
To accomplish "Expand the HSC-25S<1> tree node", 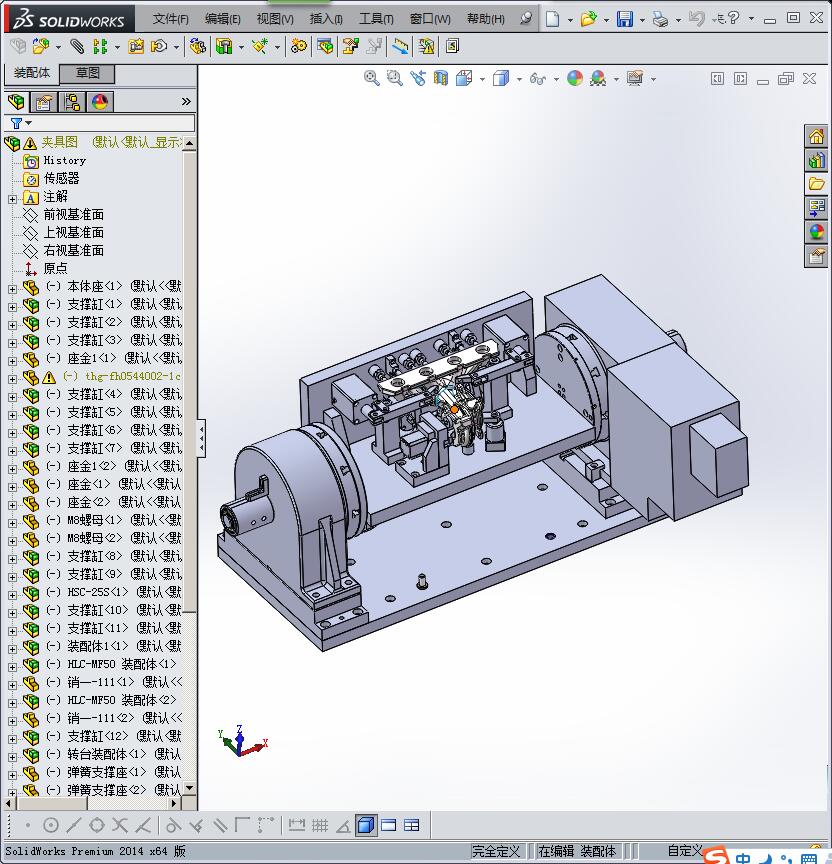I will (13, 595).
